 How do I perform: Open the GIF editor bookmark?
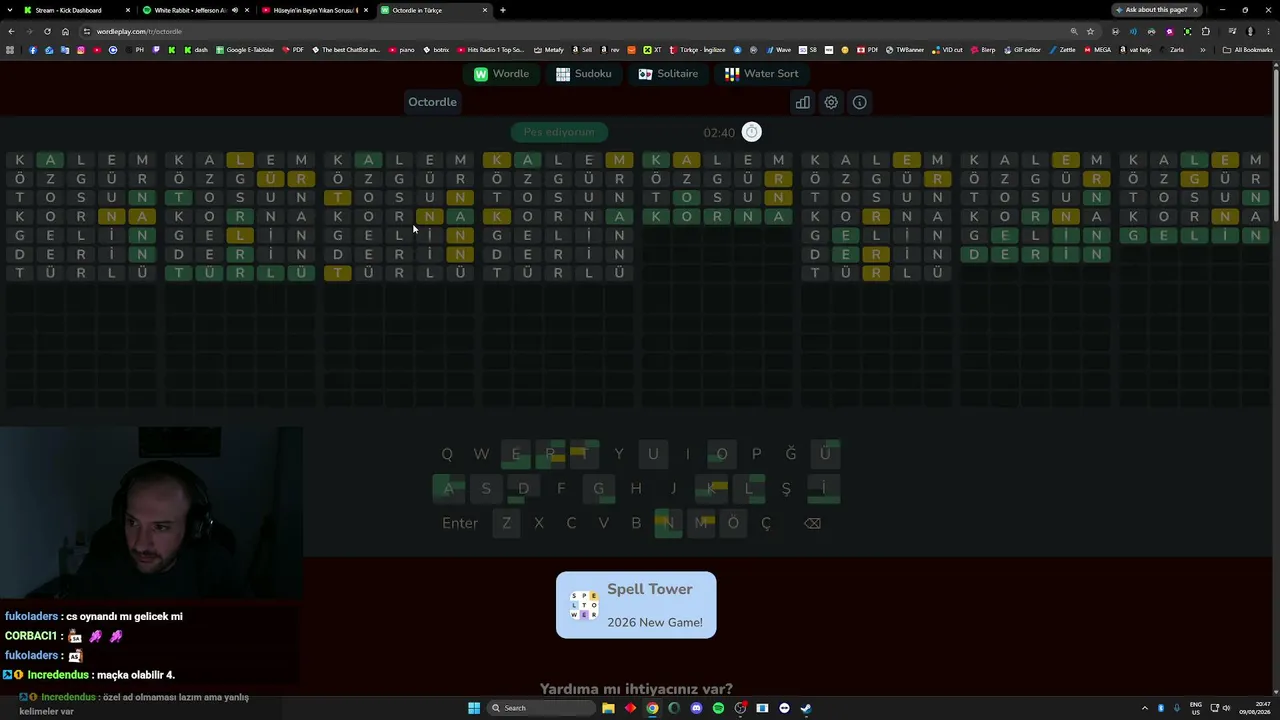pos(1021,50)
